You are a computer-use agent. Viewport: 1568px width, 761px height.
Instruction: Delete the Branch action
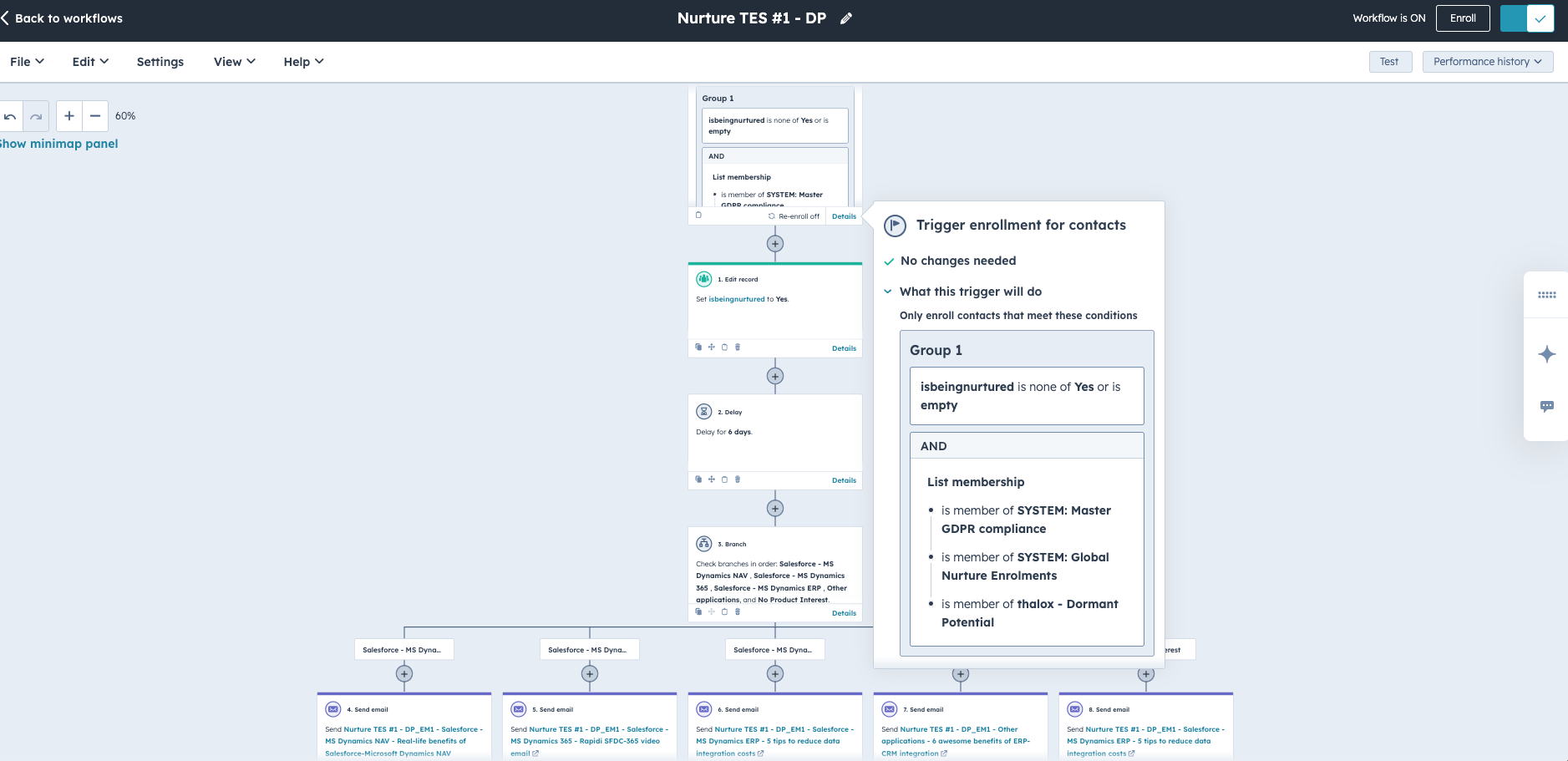[x=738, y=611]
